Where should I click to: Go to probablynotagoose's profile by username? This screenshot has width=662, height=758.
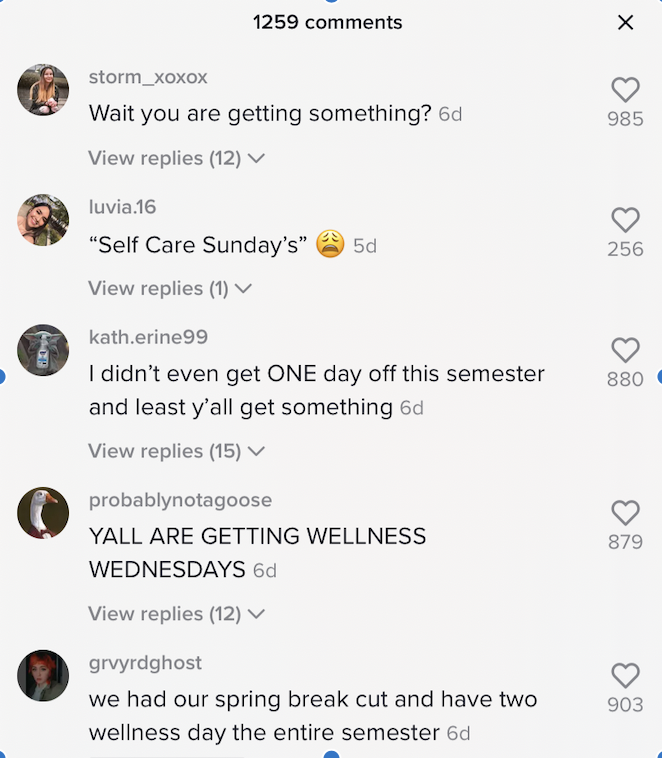[x=180, y=500]
